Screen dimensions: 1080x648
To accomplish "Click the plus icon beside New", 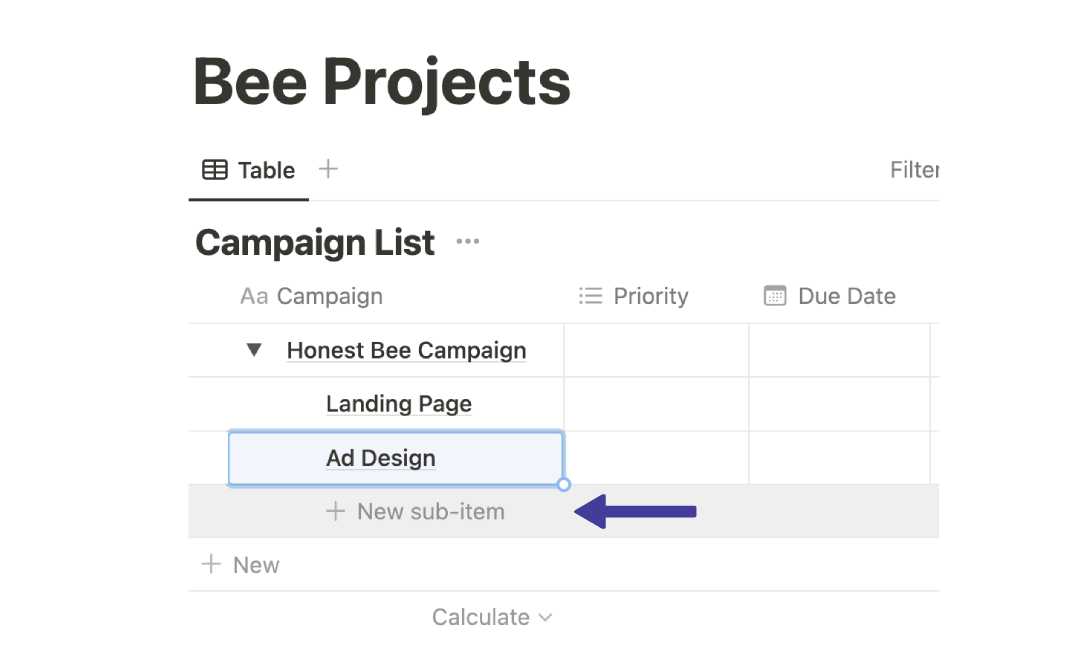I will click(x=210, y=564).
